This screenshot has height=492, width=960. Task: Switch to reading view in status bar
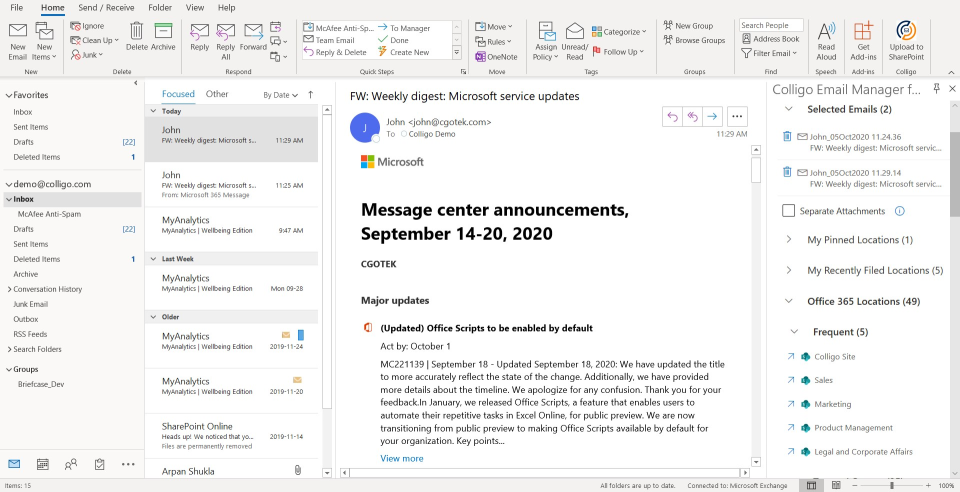(x=836, y=485)
